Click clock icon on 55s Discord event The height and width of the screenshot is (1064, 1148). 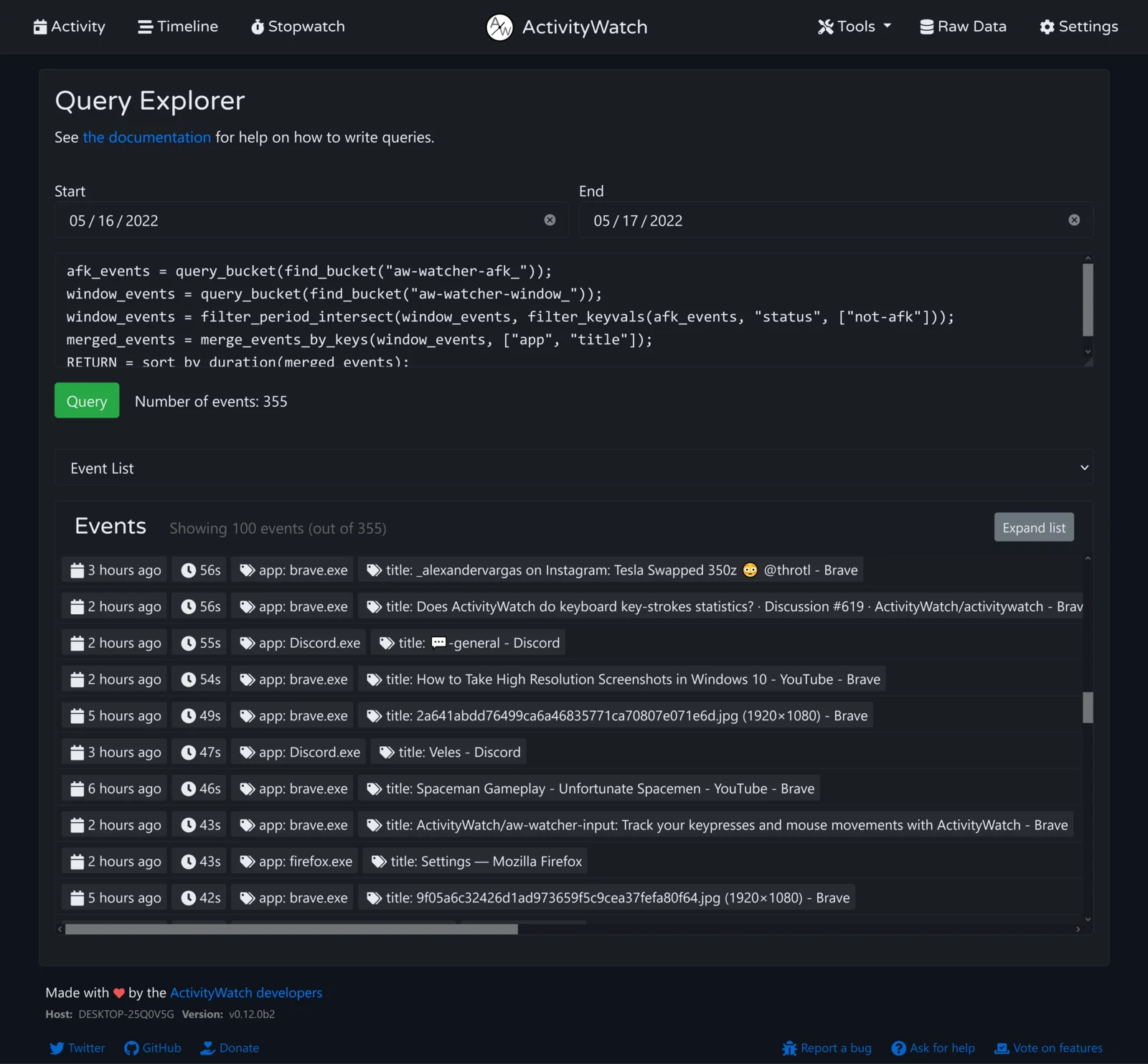(x=188, y=643)
